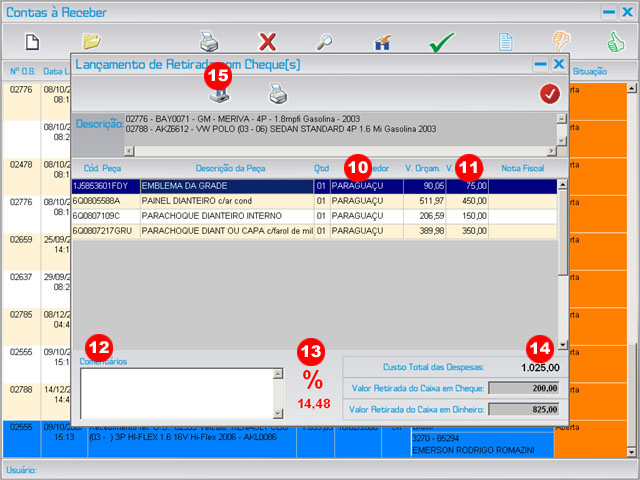The image size is (640, 480).
Task: Click part code 6Q0807217GRU
Action: click(102, 231)
